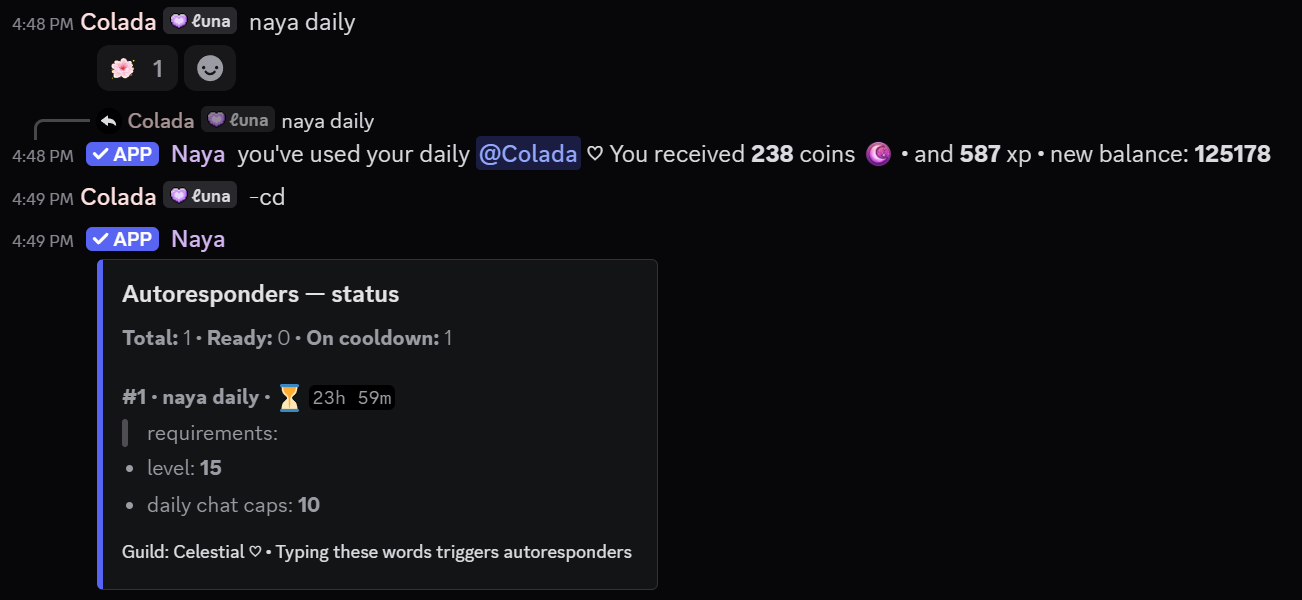This screenshot has width=1302, height=600.
Task: Click the Luna tag next to the -cd message
Action: coord(200,197)
